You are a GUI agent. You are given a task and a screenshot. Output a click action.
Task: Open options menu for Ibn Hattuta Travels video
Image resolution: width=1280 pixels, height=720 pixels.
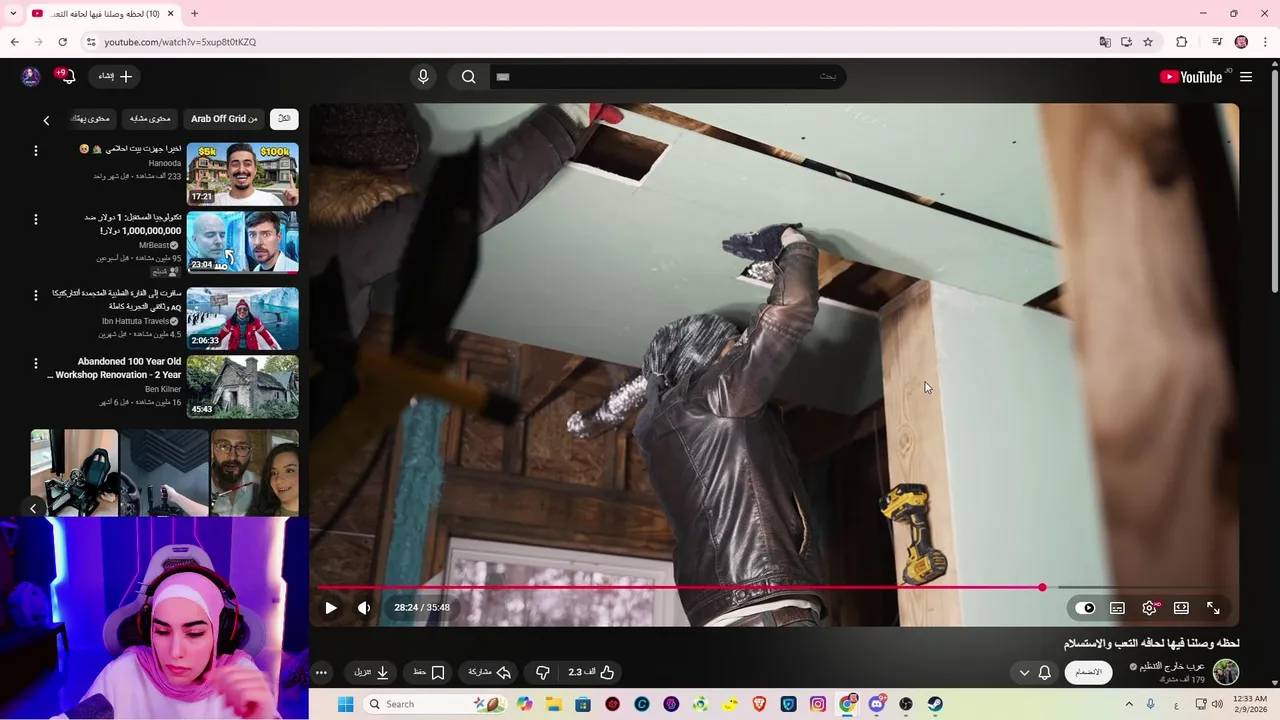point(36,295)
